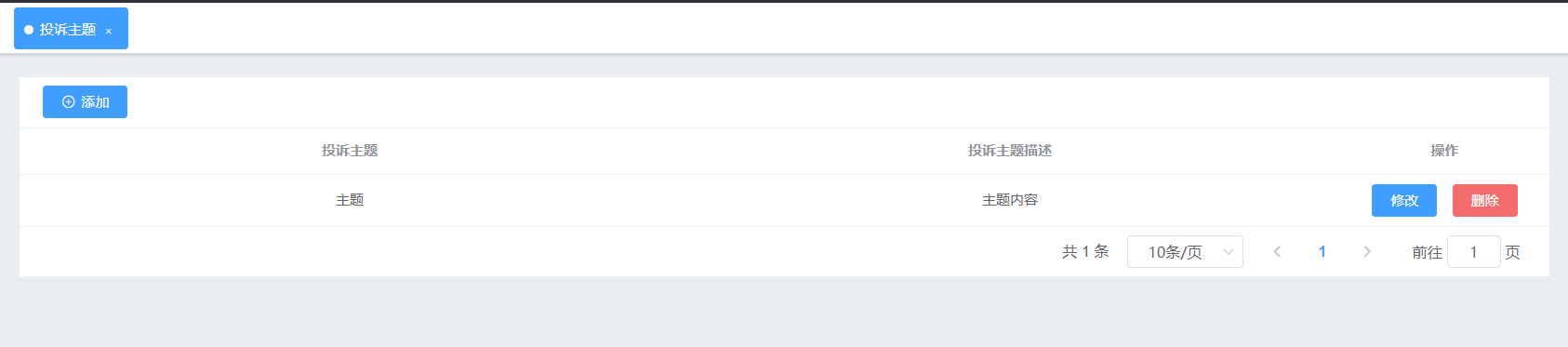Click red 删除 button for 主题 row
1568x347 pixels.
tap(1485, 200)
